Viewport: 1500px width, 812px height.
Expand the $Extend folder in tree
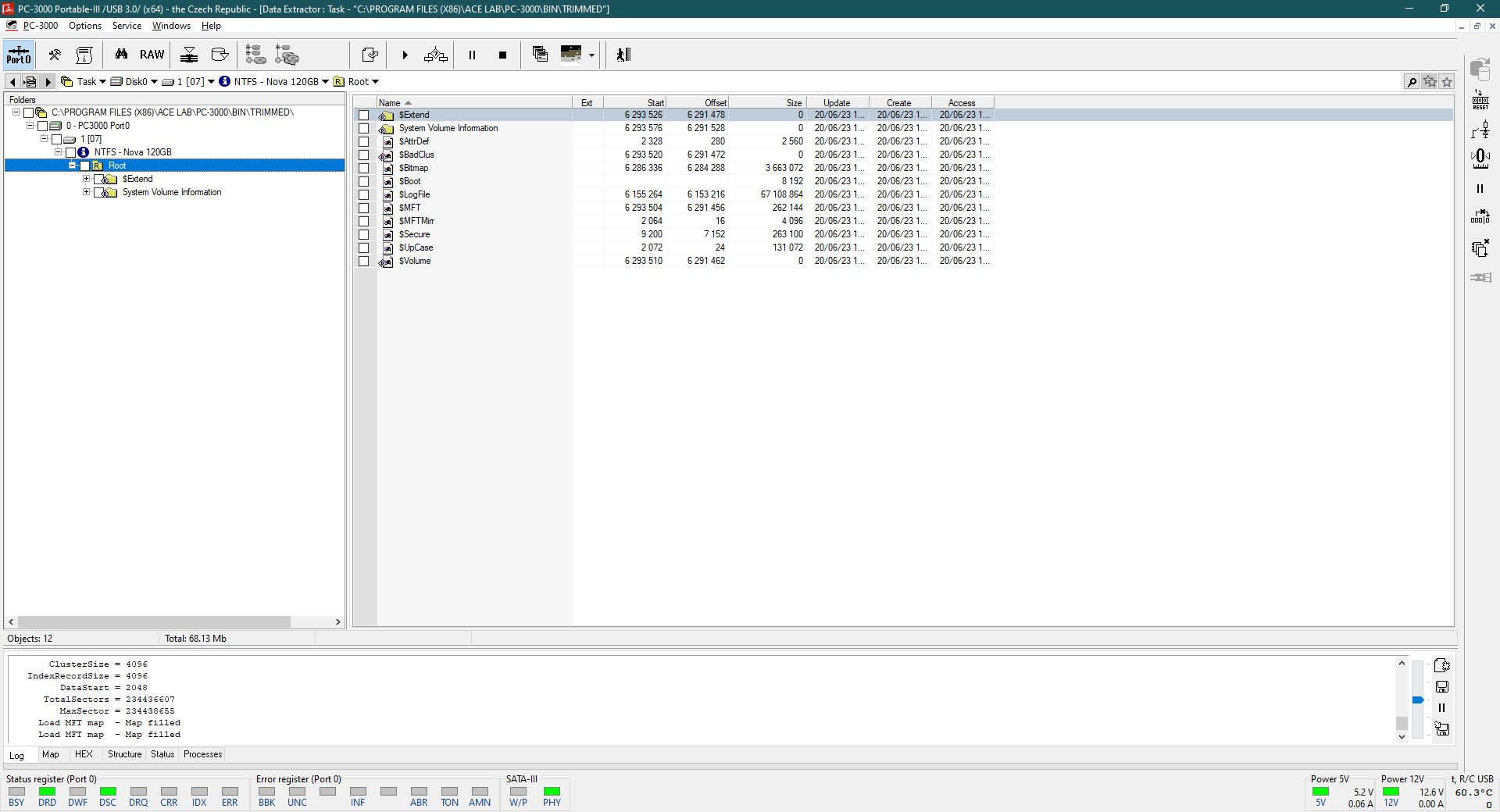click(x=87, y=179)
